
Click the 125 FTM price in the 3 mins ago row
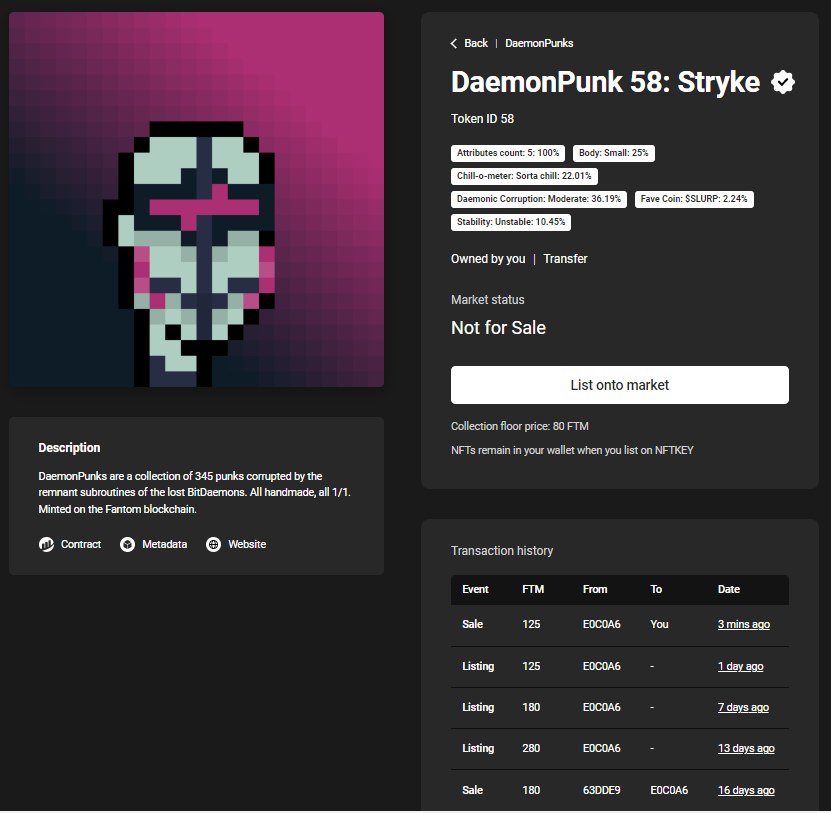(x=531, y=624)
